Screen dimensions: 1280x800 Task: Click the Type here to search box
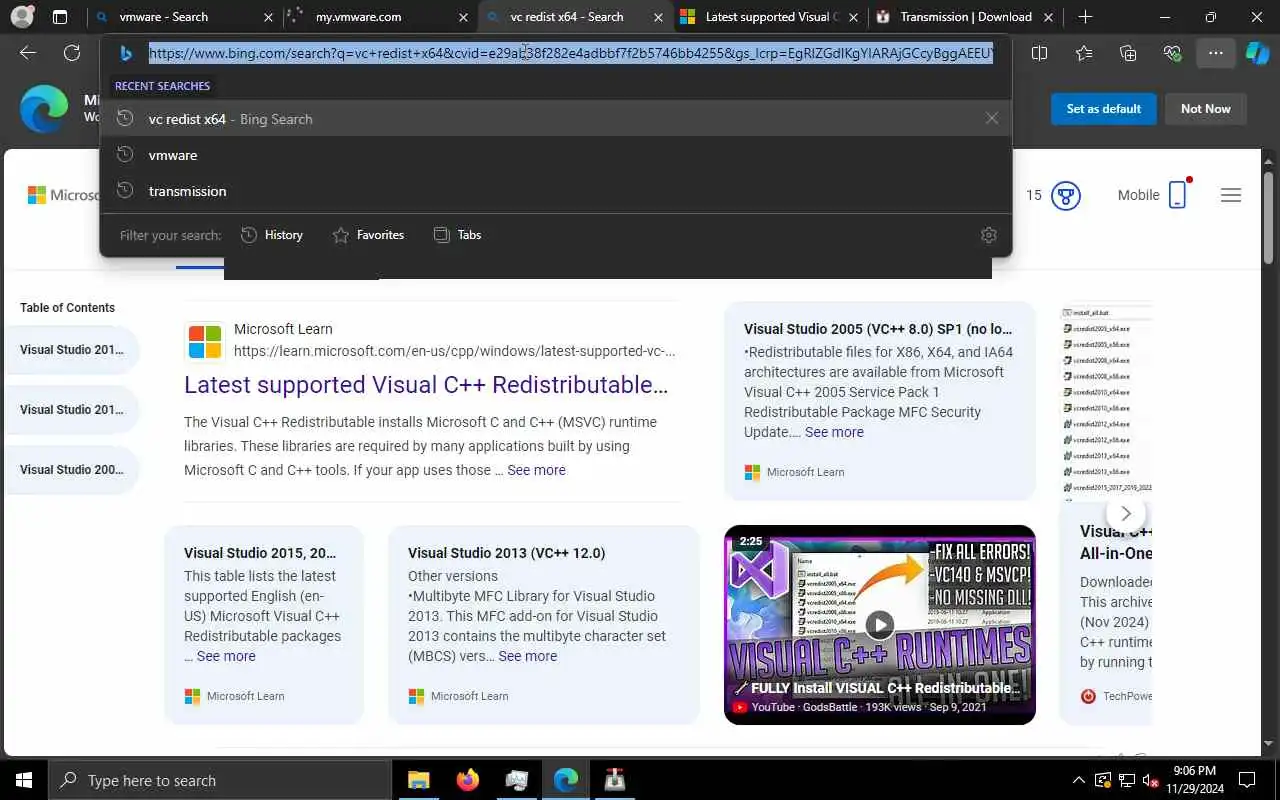coord(219,780)
